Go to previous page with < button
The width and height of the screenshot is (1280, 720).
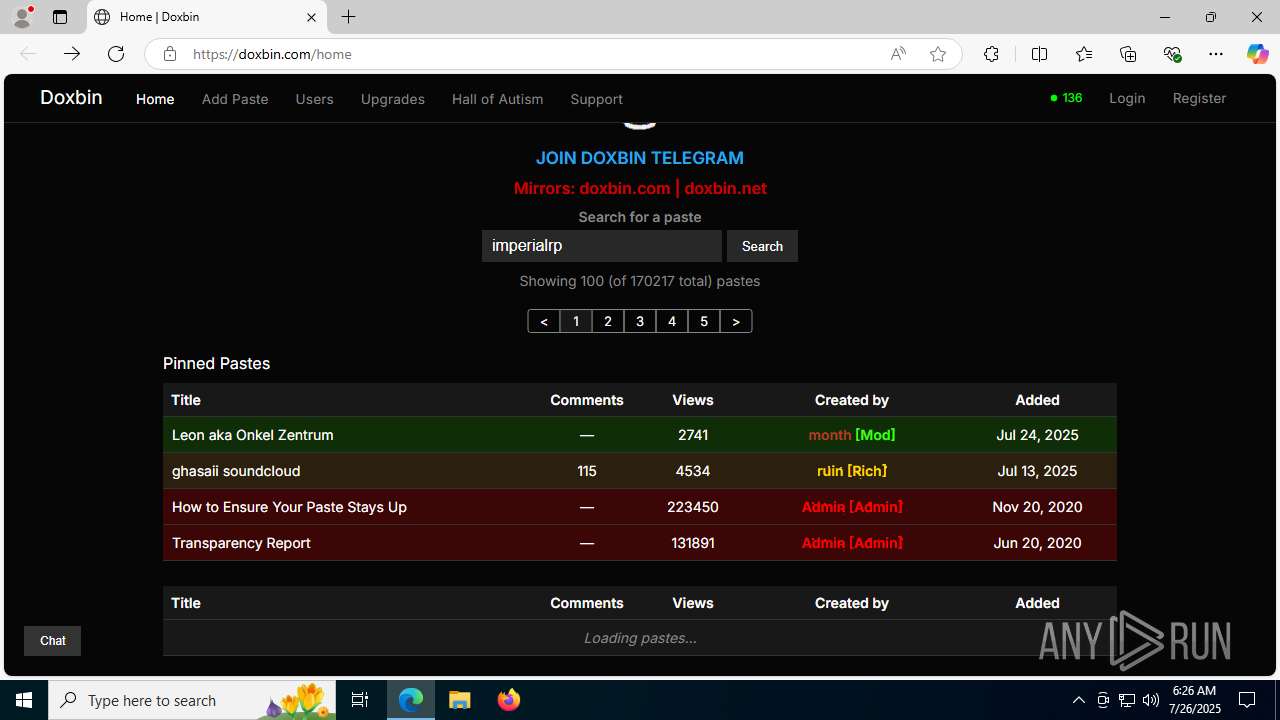tap(544, 321)
